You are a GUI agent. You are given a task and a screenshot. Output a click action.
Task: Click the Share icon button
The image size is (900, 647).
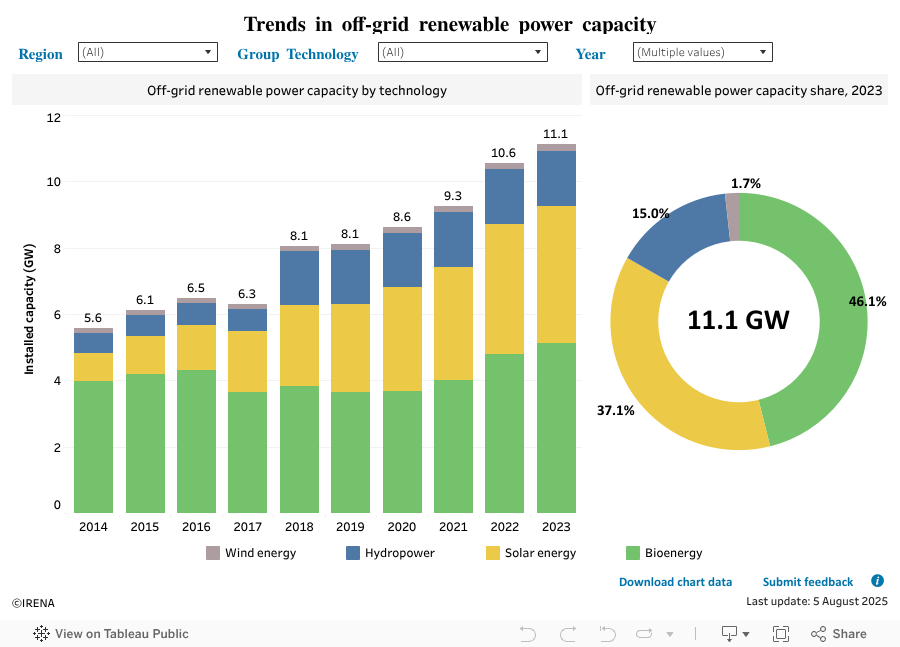pyautogui.click(x=838, y=634)
